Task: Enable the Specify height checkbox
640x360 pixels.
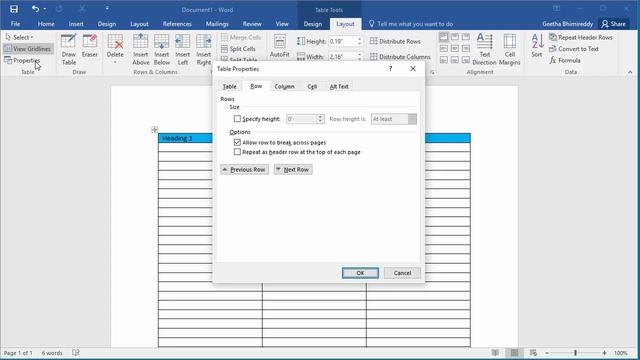Action: (237, 119)
